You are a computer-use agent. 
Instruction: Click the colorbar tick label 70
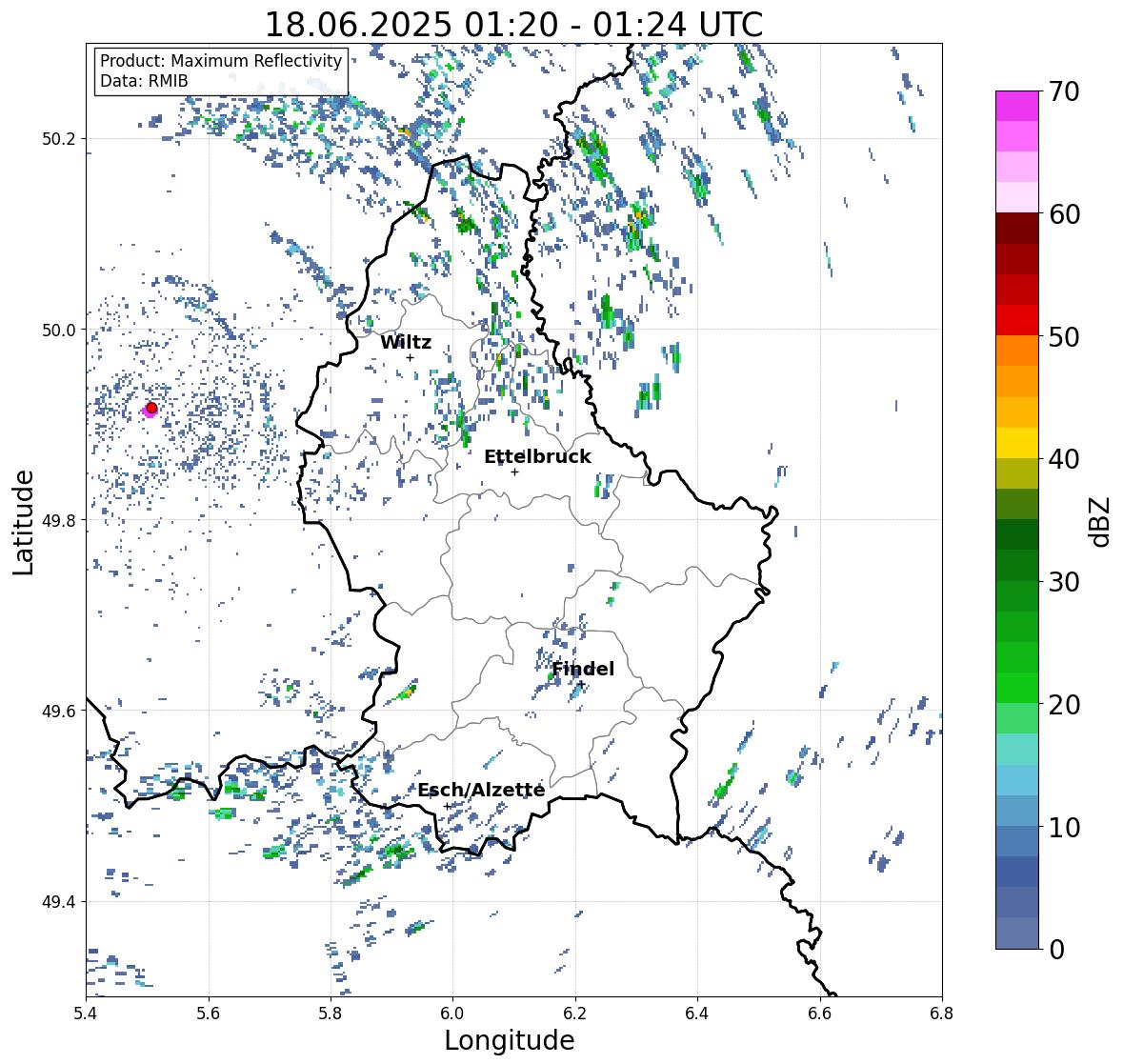pos(1064,91)
